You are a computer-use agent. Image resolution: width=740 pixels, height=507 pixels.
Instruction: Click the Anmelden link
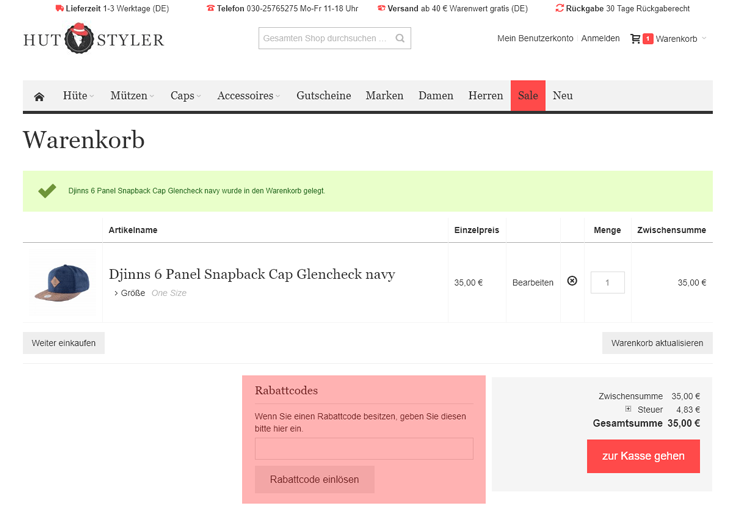coord(600,38)
